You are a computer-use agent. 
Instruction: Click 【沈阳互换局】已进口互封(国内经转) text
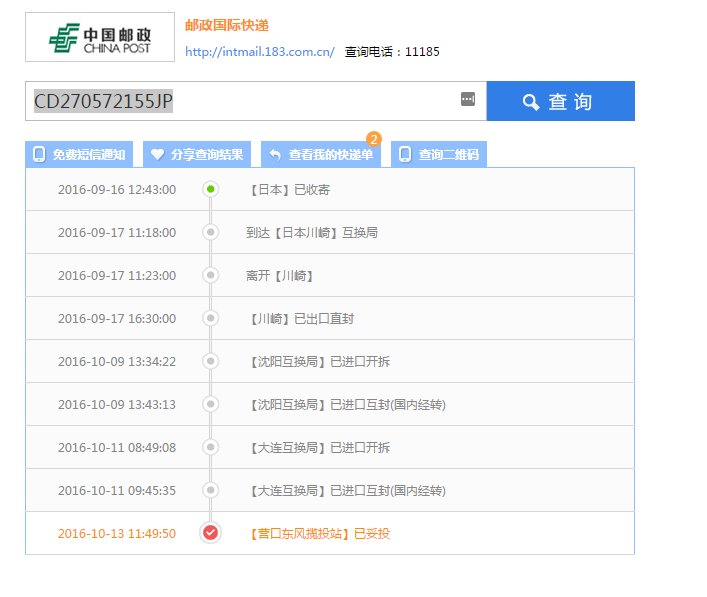[x=346, y=404]
